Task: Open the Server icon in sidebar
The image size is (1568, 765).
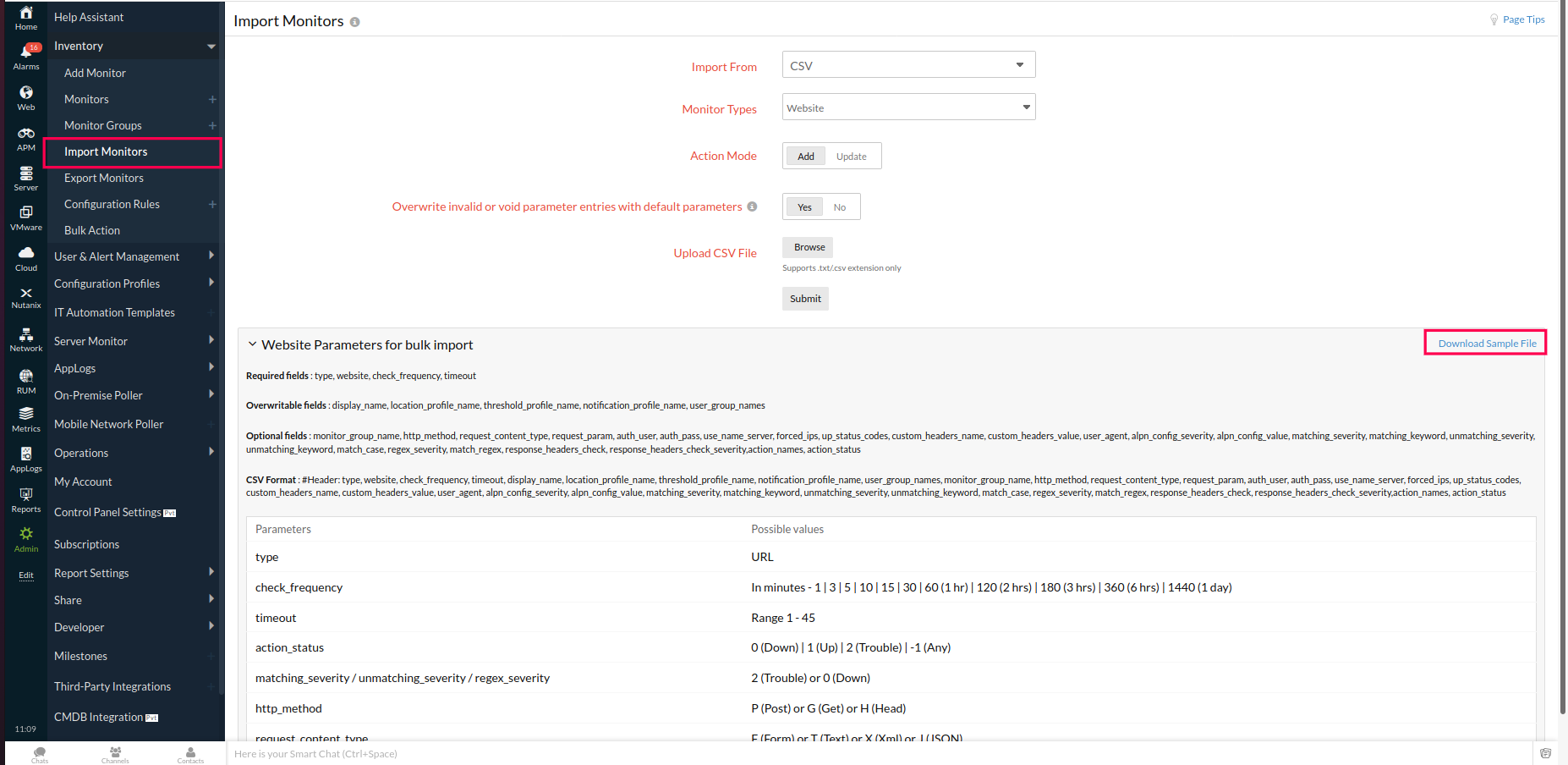Action: click(26, 178)
